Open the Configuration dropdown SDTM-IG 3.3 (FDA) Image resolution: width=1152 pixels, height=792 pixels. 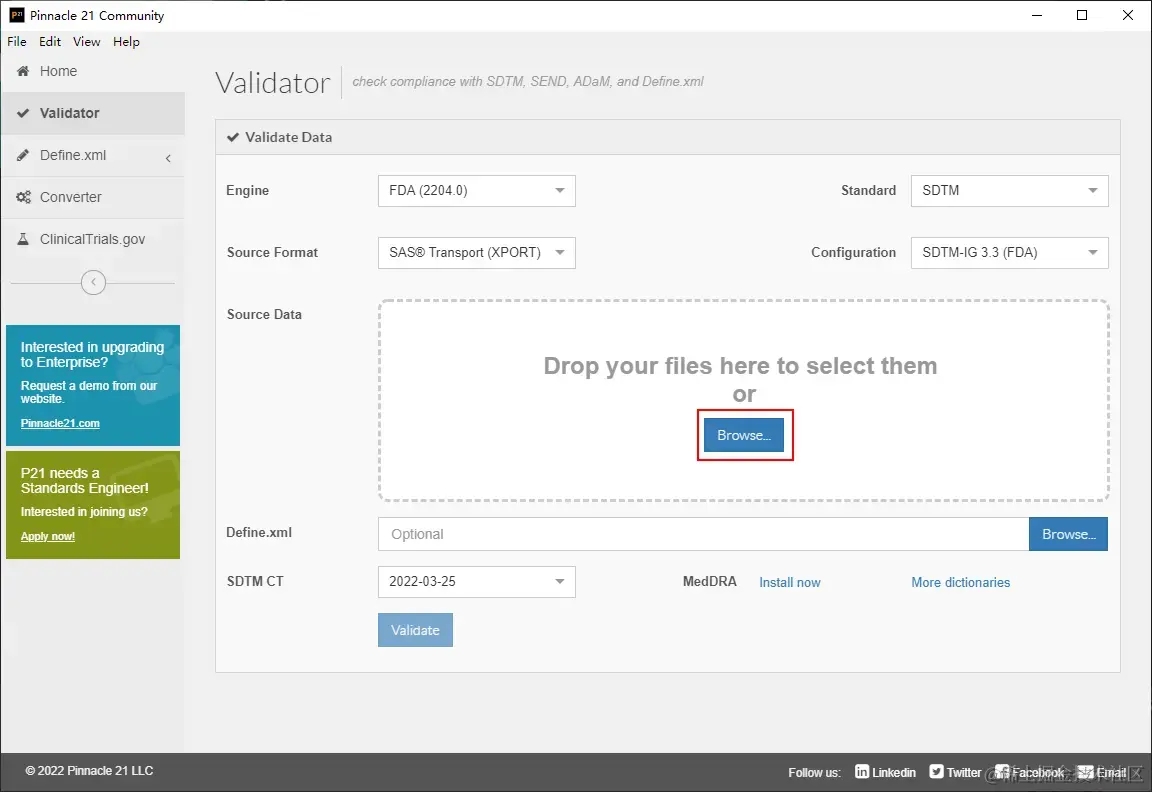tap(1009, 253)
